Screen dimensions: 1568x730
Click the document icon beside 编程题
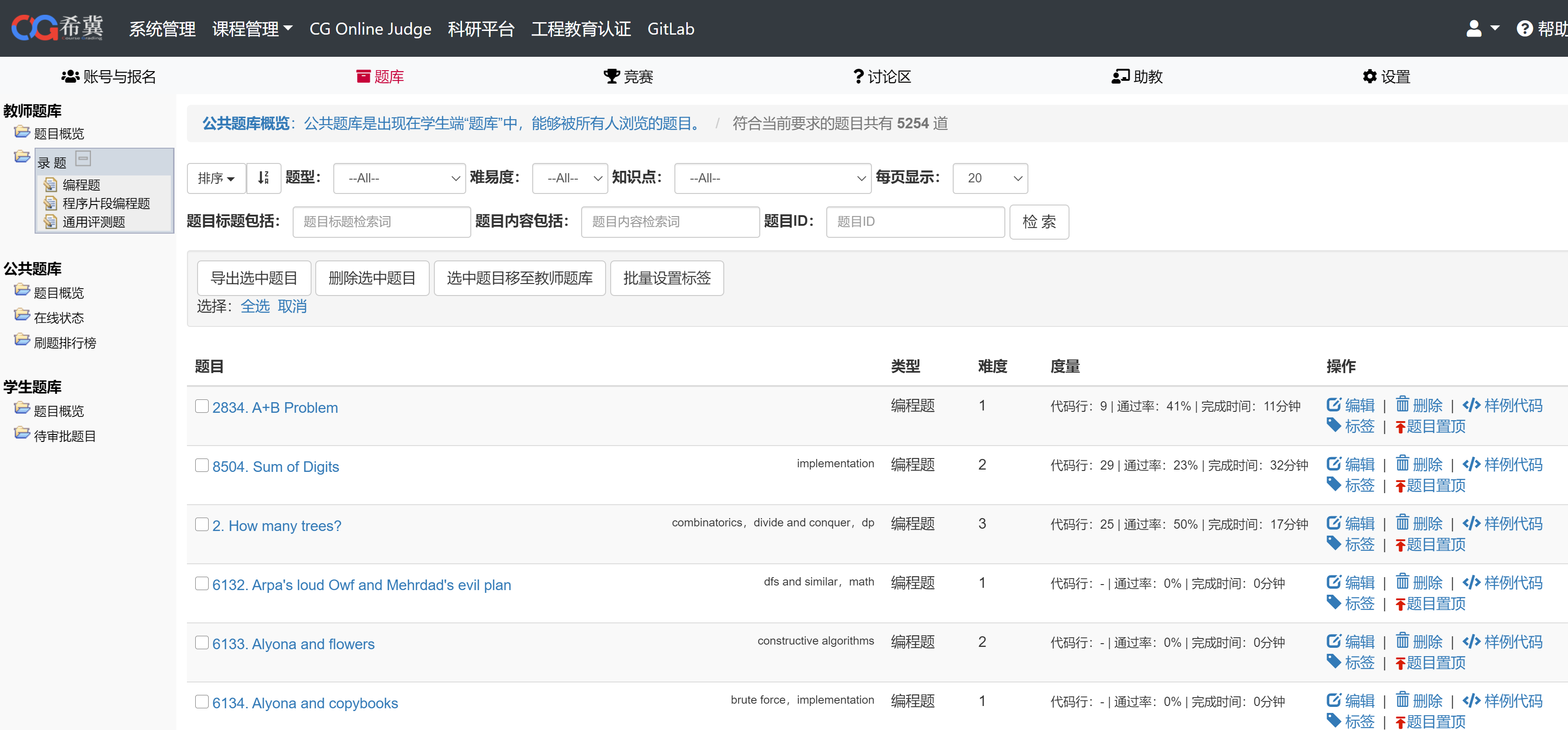[50, 185]
